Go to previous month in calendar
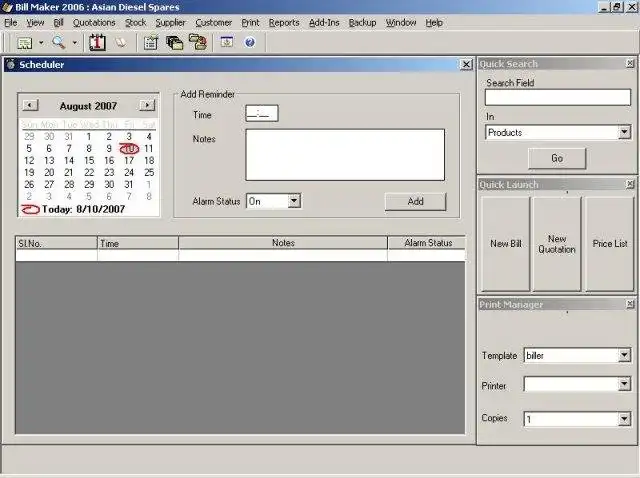The image size is (640, 478). 30,105
